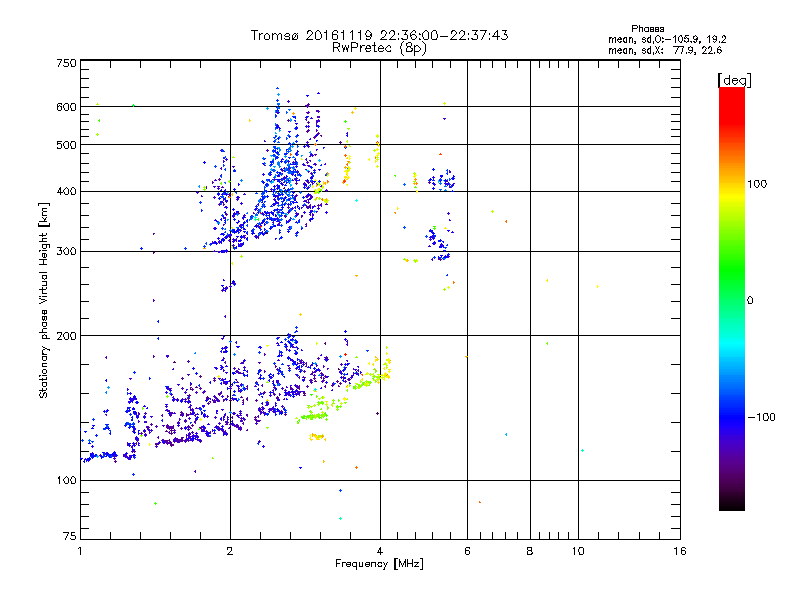Click the x-axis title 'Frequency [MHz]'
Screen dimensions: 800x600
click(x=379, y=564)
